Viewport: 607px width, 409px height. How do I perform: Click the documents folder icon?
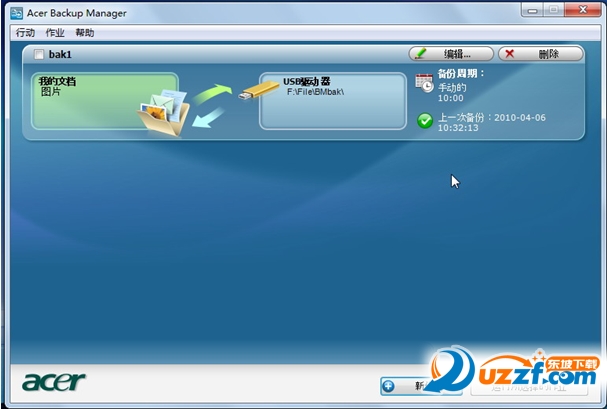pyautogui.click(x=164, y=112)
